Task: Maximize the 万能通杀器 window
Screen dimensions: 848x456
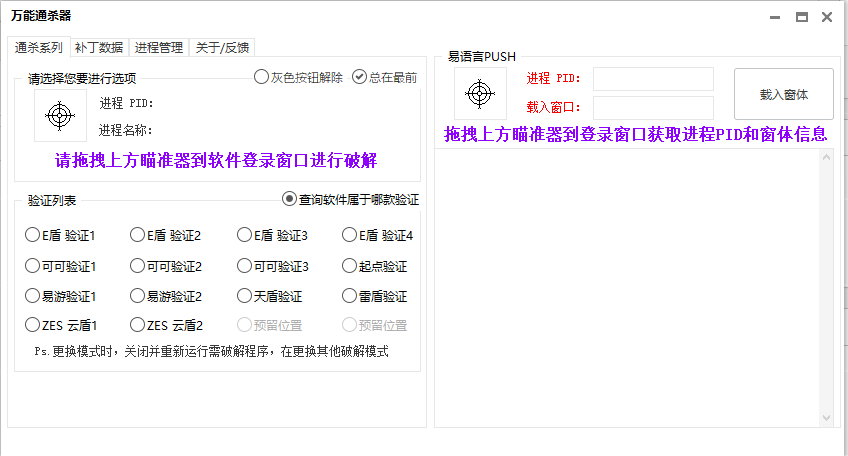Action: 802,17
